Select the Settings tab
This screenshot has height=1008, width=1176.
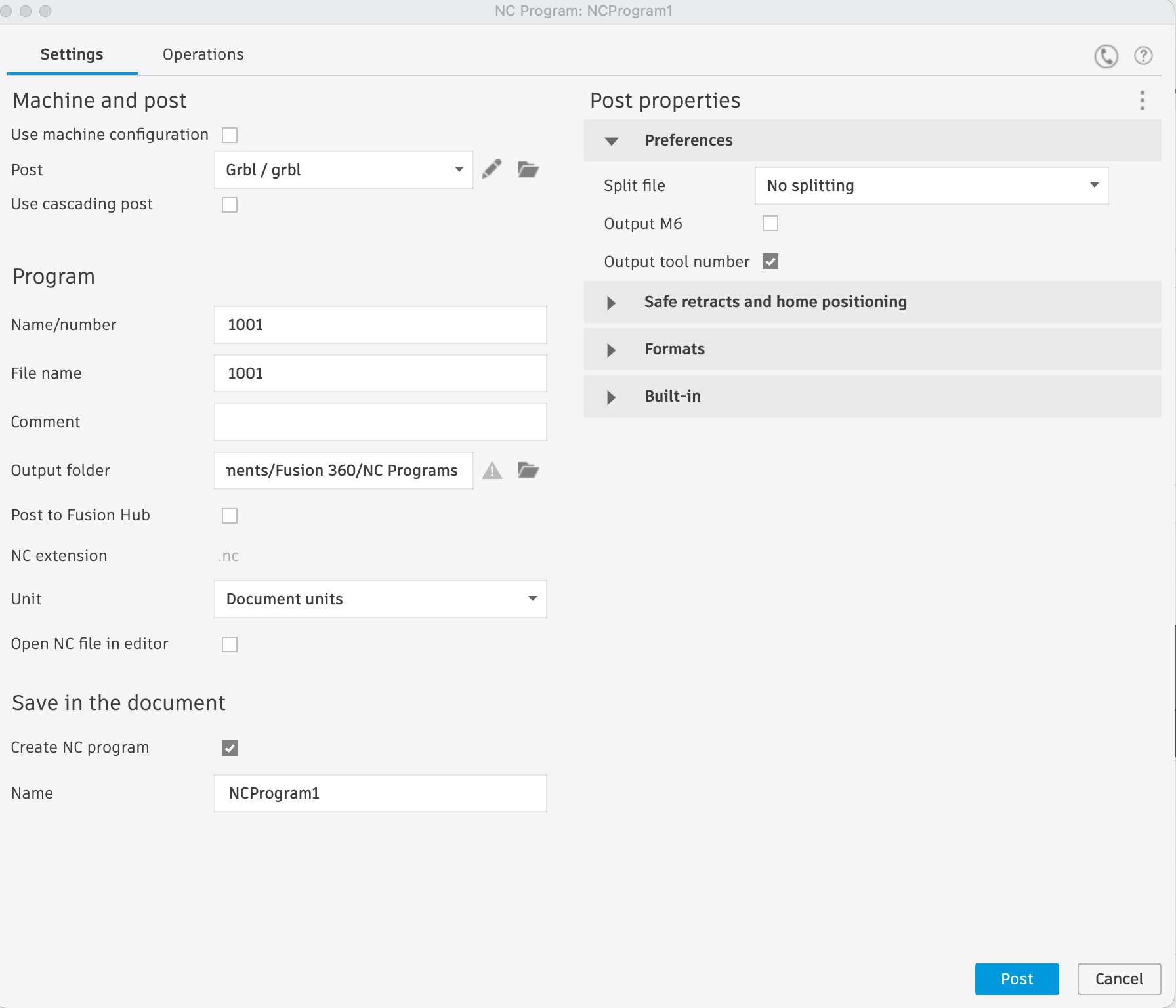tap(72, 54)
